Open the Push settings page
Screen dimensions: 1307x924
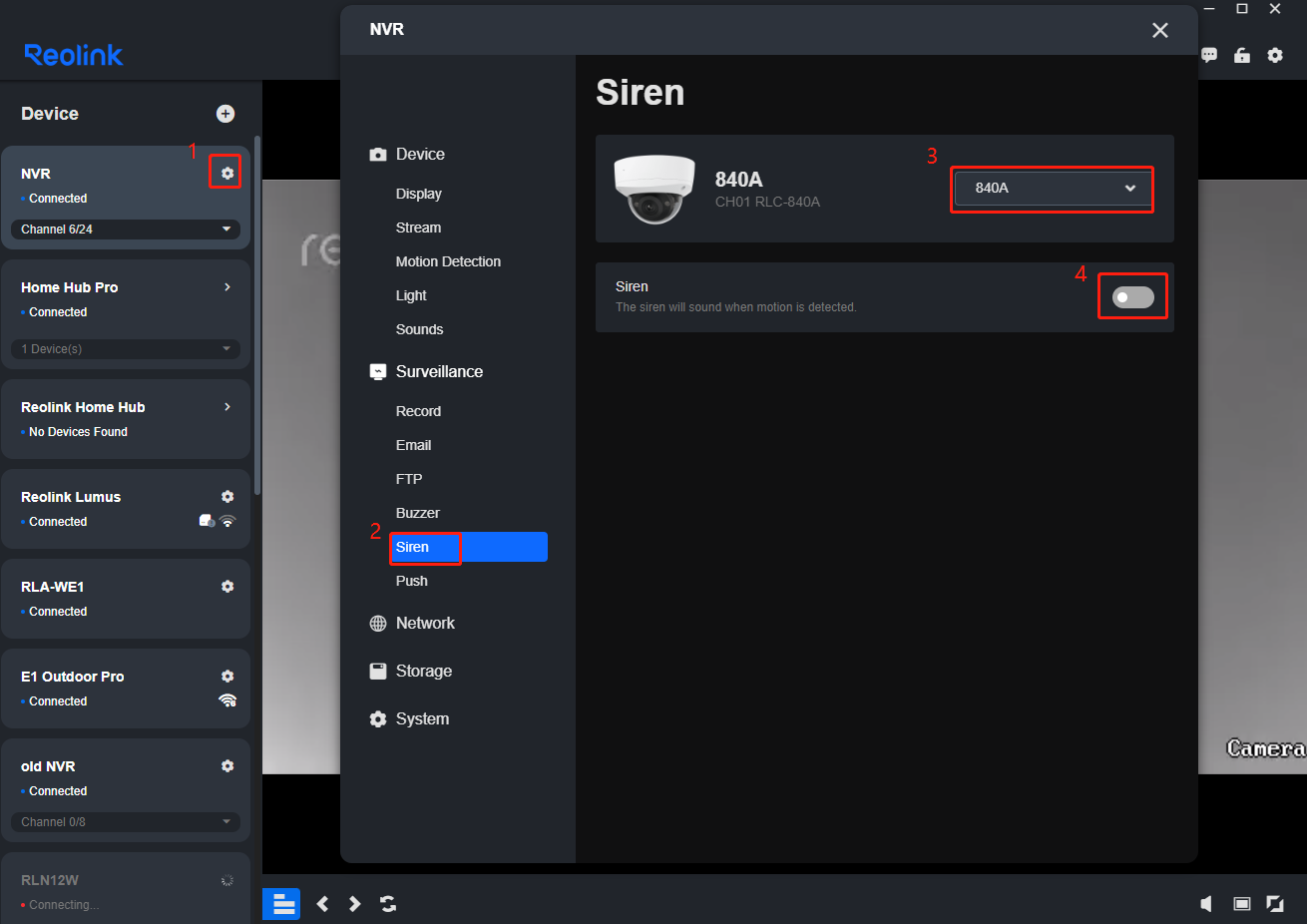(411, 581)
